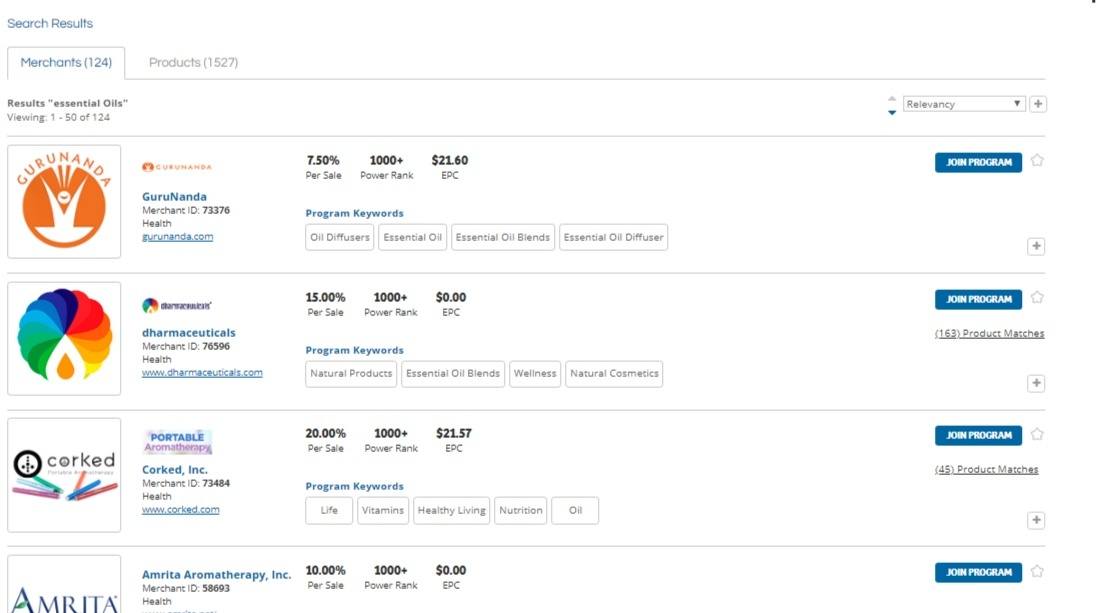Open the GuruNanda logo thumbnail

(x=64, y=201)
